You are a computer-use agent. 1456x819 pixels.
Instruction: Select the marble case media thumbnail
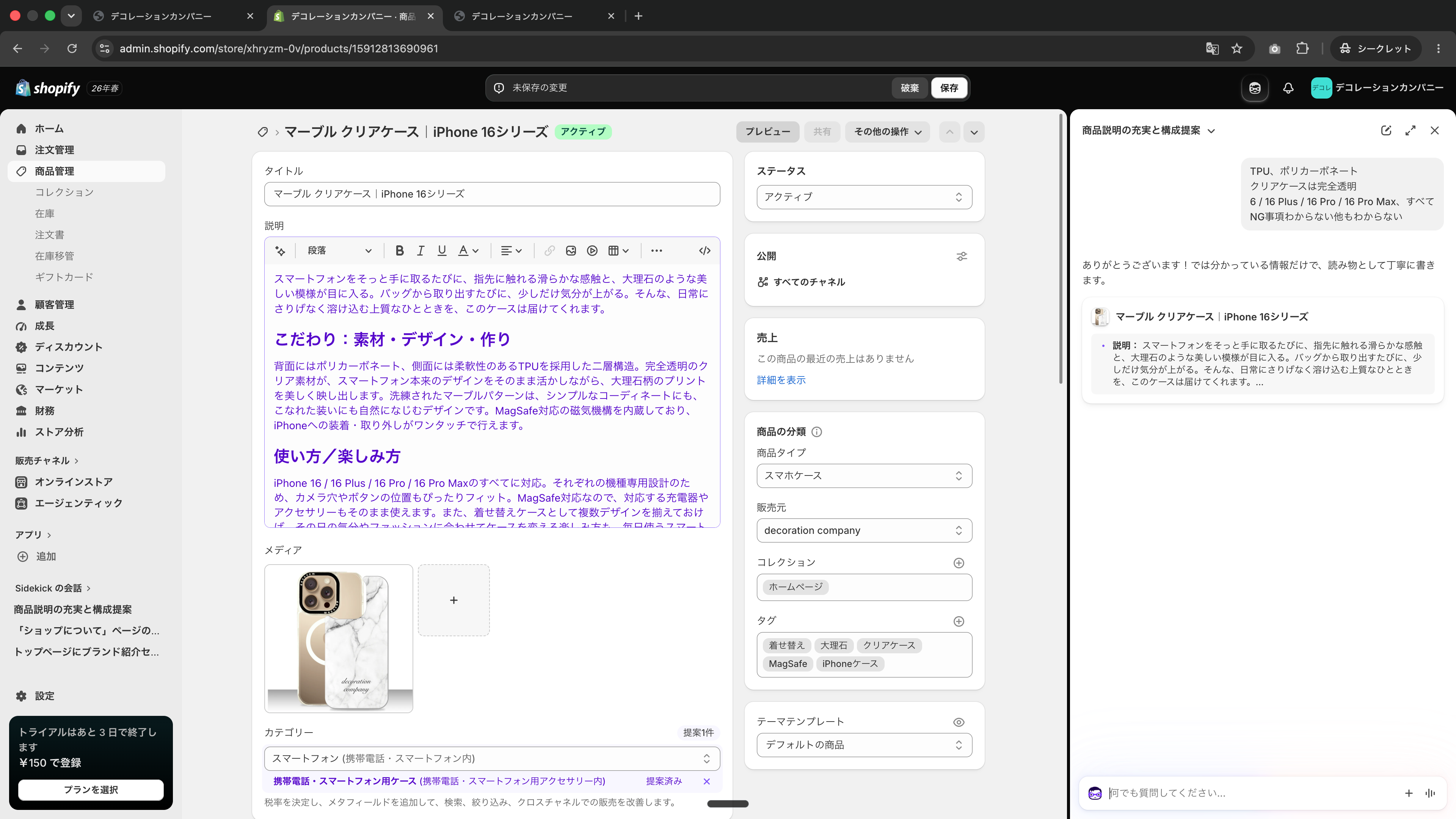[x=339, y=638]
